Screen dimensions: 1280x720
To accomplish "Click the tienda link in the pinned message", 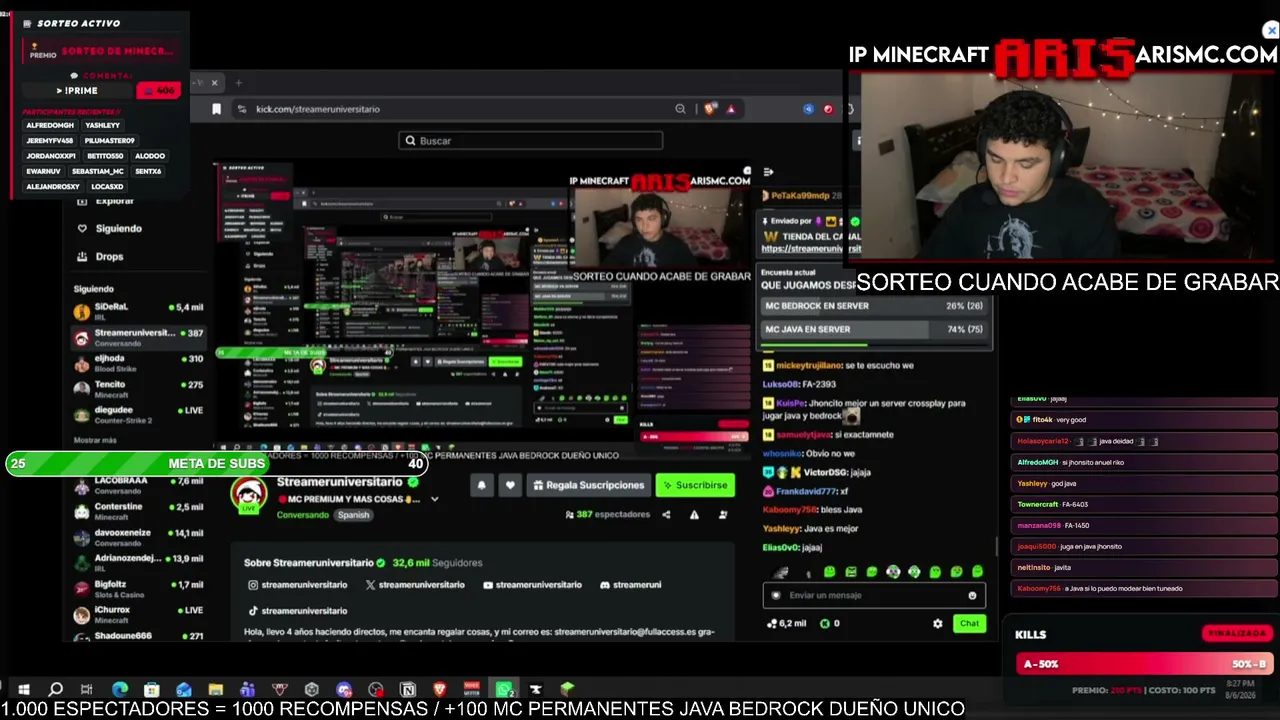I will (x=811, y=249).
